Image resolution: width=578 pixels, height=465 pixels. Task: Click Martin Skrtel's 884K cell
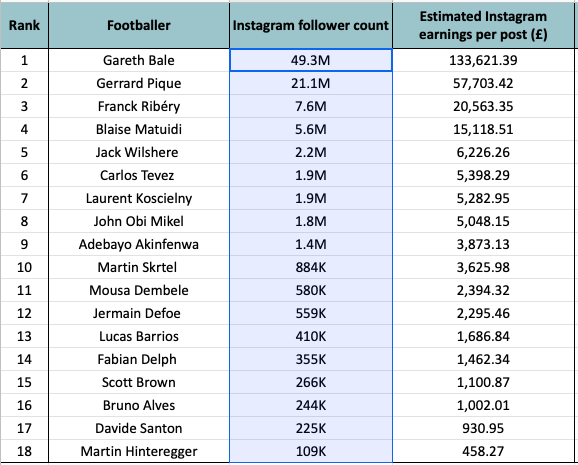[311, 267]
